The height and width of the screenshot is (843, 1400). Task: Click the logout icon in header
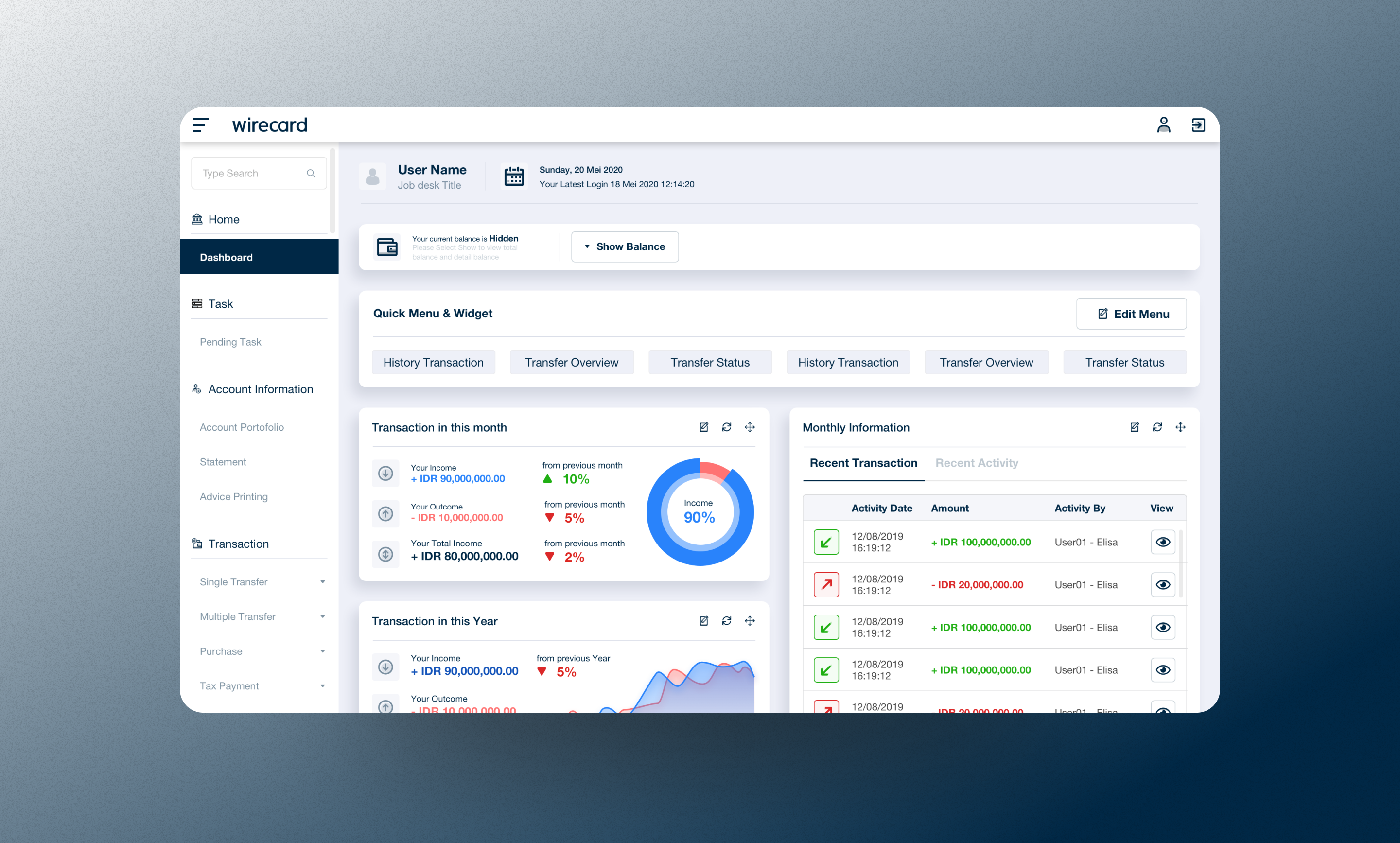(x=1198, y=125)
